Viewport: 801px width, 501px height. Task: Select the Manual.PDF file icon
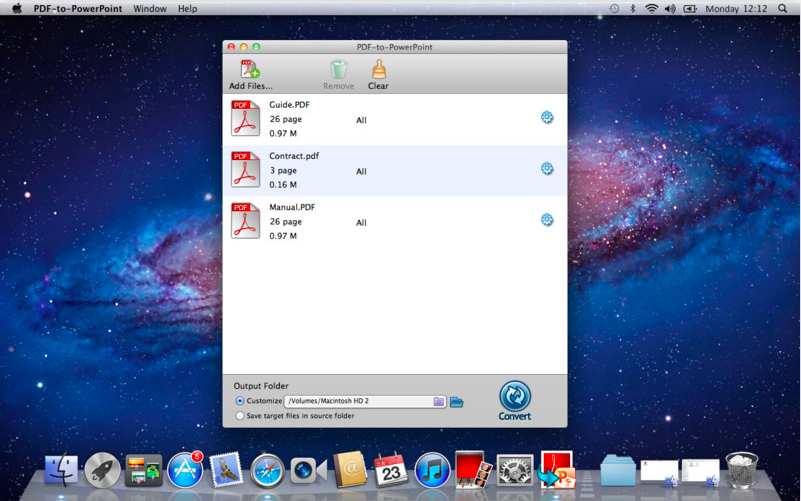(x=245, y=221)
